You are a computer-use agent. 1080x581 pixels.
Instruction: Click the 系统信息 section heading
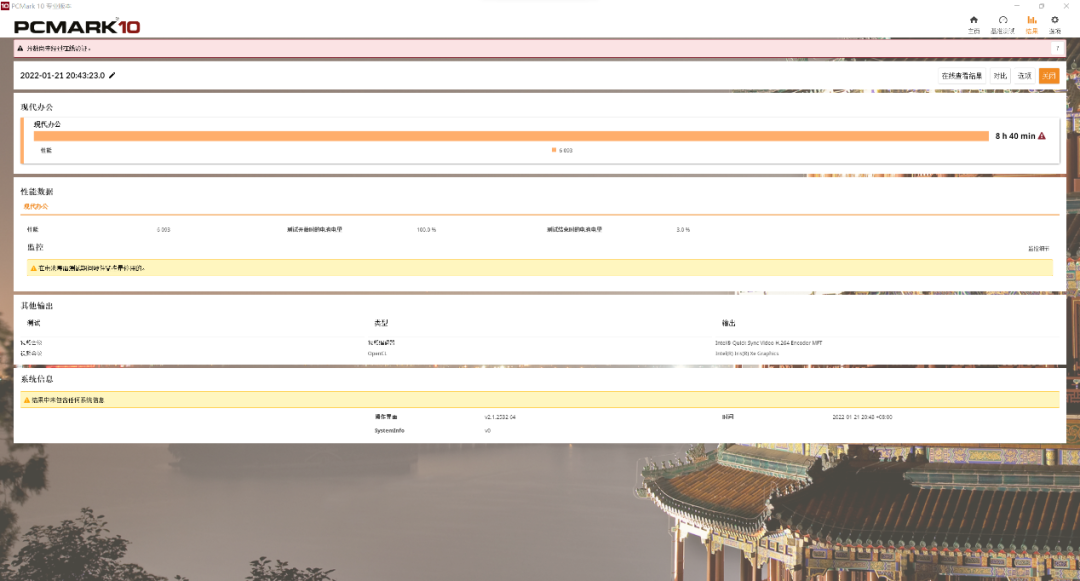(37, 379)
